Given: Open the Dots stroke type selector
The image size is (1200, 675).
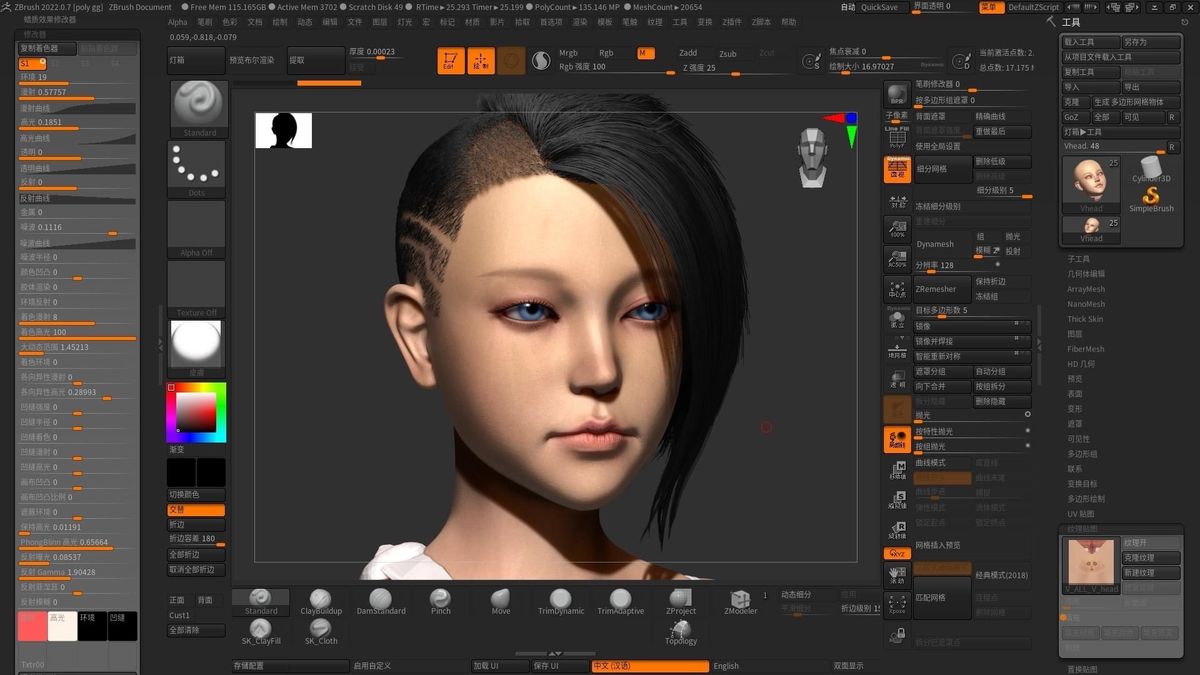Looking at the screenshot, I should (x=198, y=169).
